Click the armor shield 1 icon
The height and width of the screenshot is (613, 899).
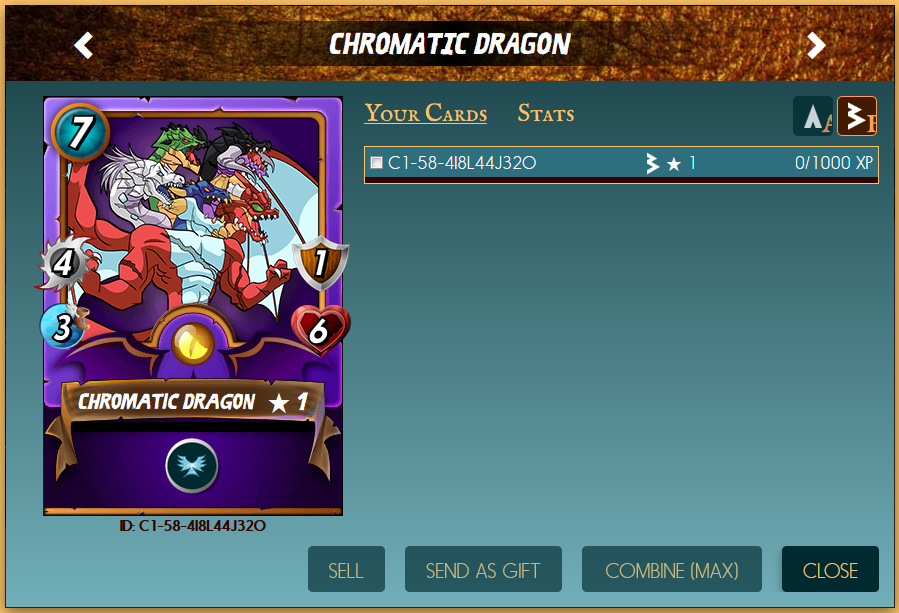[320, 263]
